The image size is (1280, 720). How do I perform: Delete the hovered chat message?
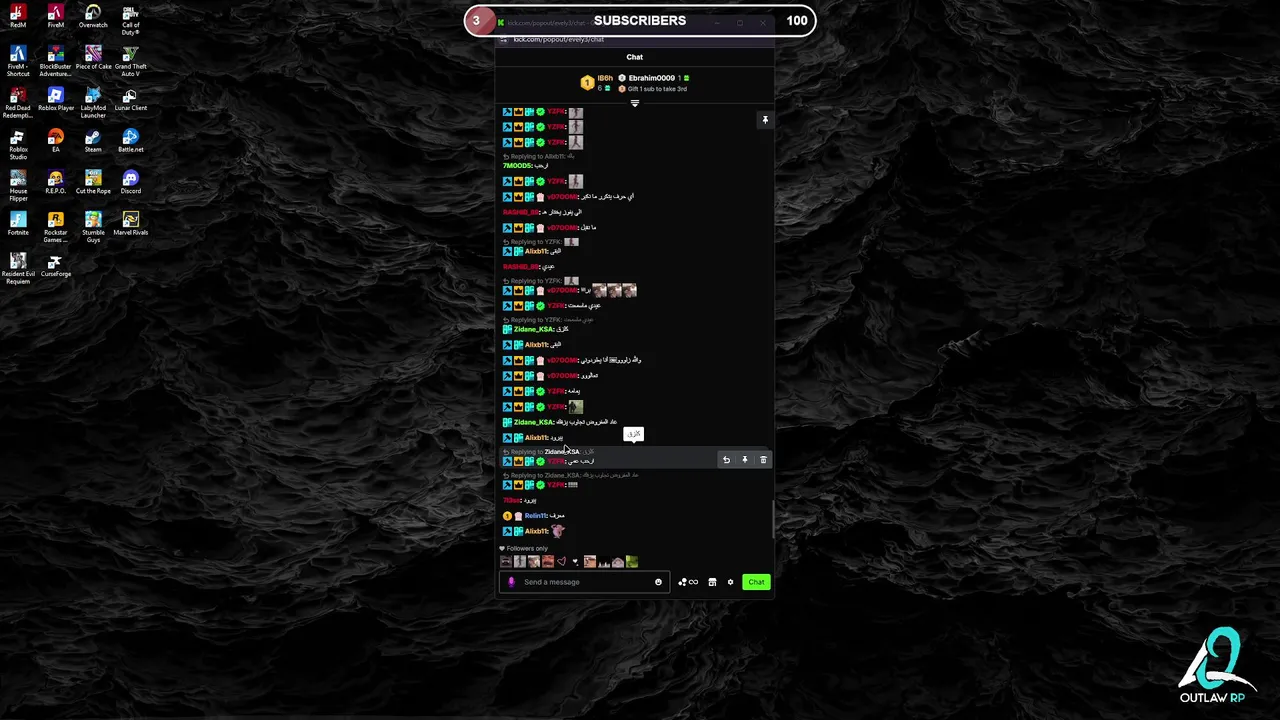pos(763,460)
